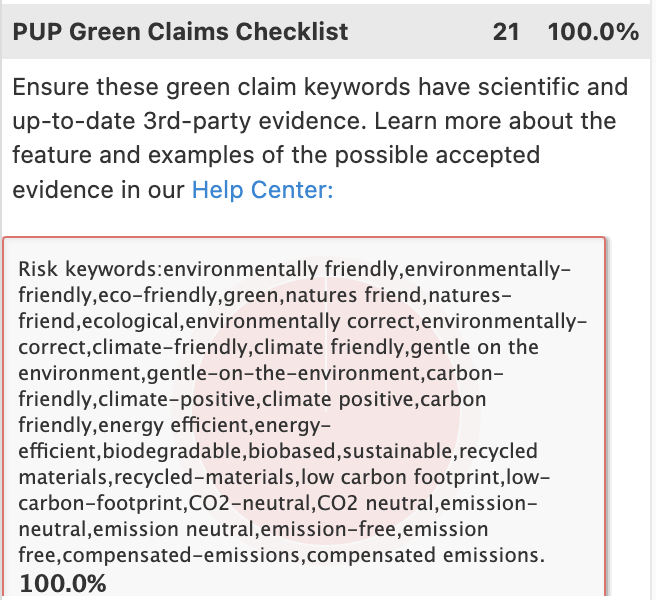The image size is (656, 600).
Task: Open the Help Center link
Action: pos(262,189)
